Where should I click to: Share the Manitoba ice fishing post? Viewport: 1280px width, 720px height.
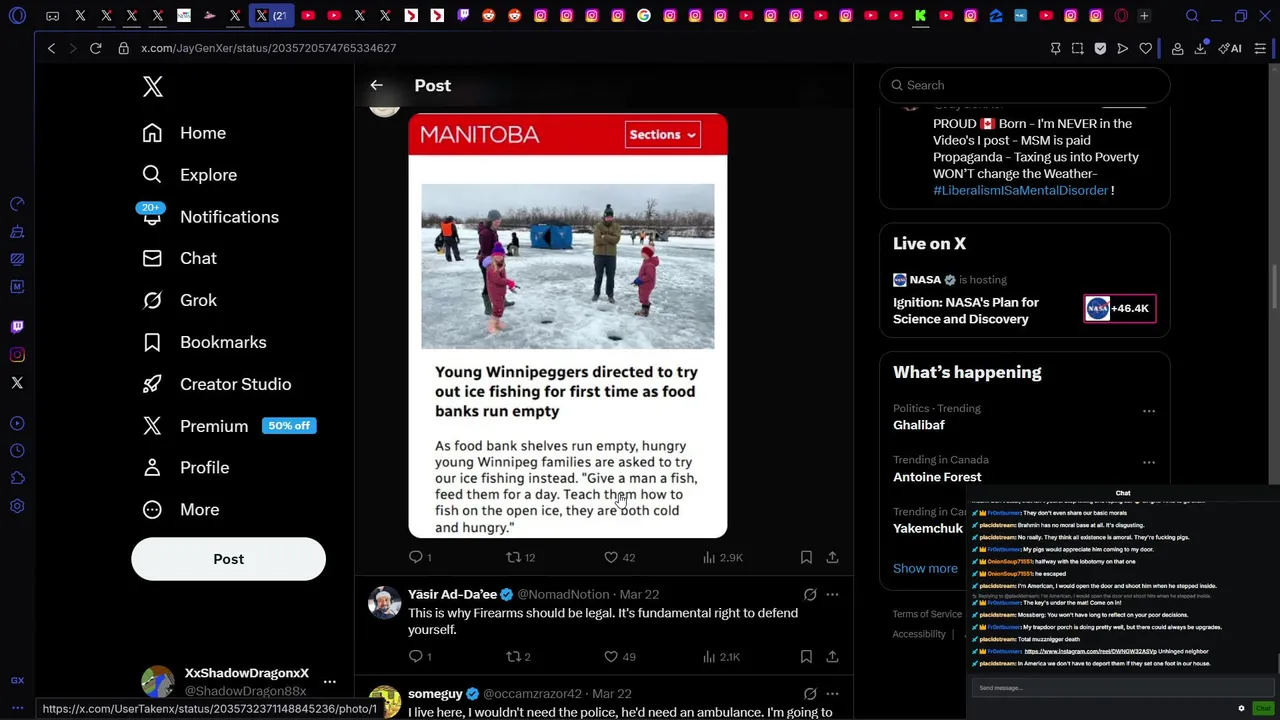(x=832, y=557)
